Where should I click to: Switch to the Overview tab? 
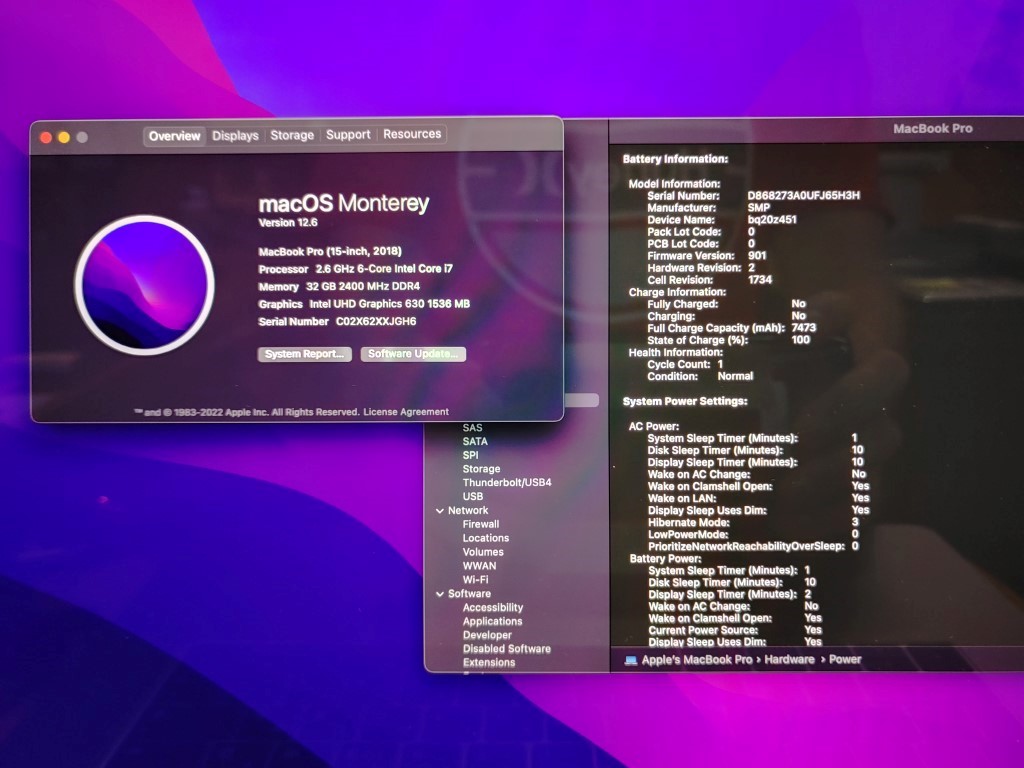point(174,136)
